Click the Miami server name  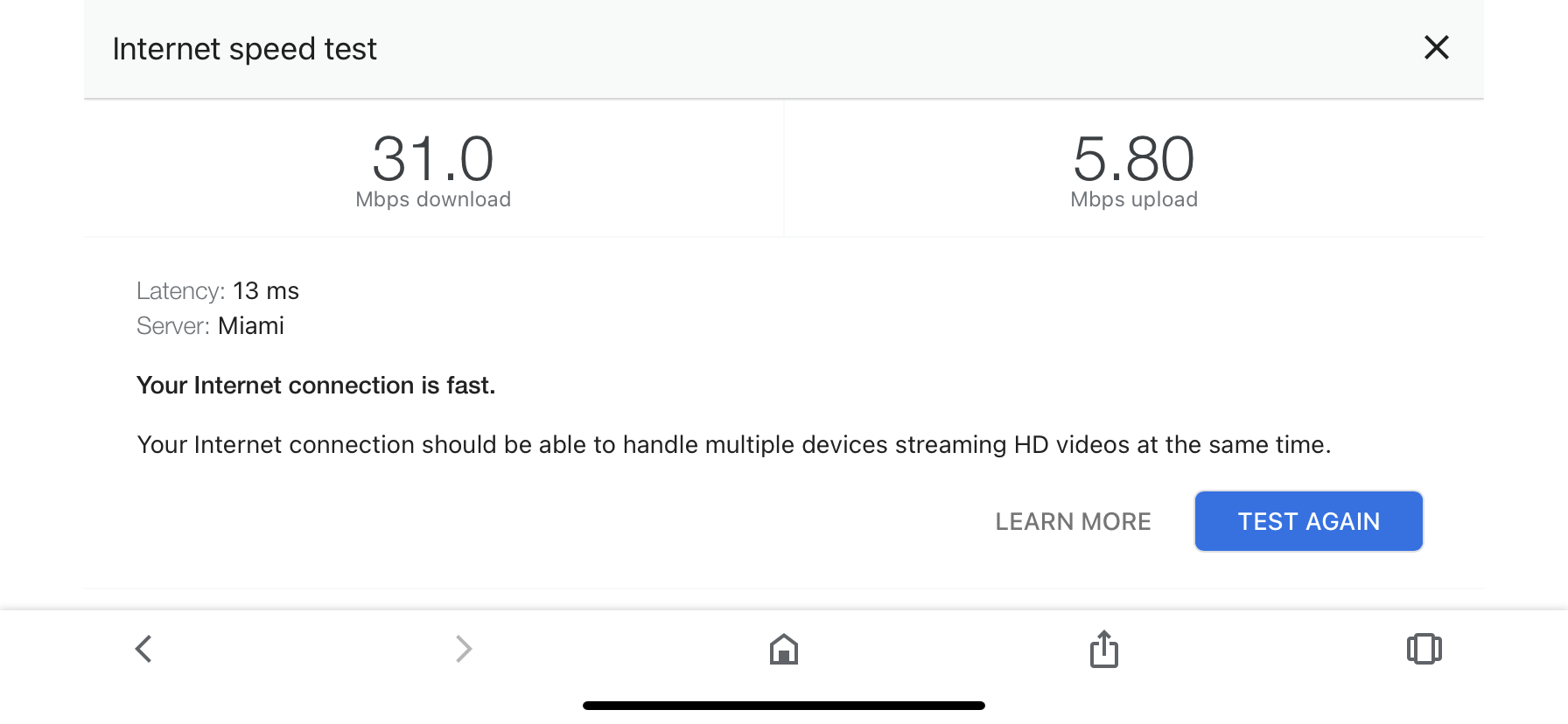pyautogui.click(x=251, y=325)
